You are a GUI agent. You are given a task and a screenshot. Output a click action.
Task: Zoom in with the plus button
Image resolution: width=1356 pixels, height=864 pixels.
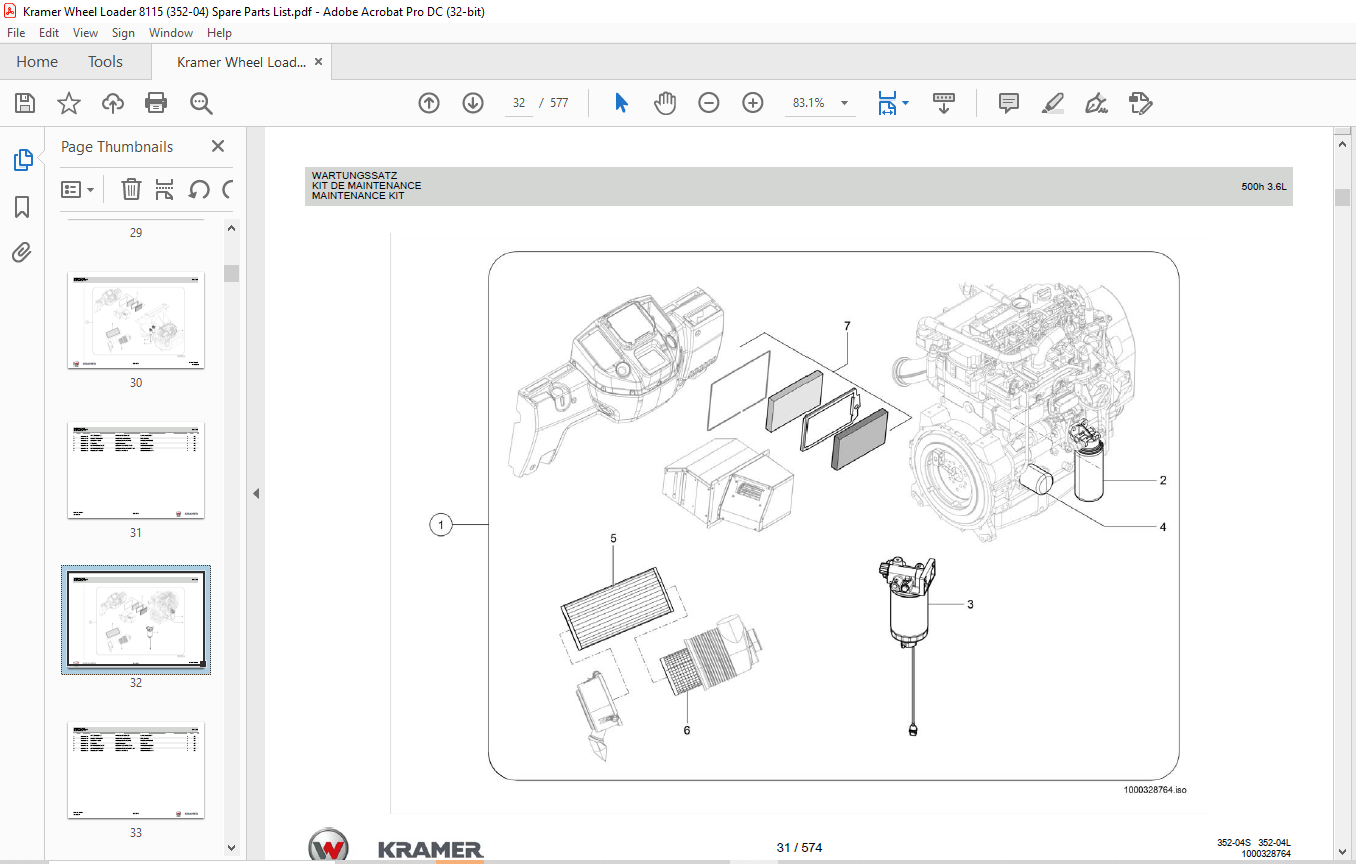click(753, 103)
